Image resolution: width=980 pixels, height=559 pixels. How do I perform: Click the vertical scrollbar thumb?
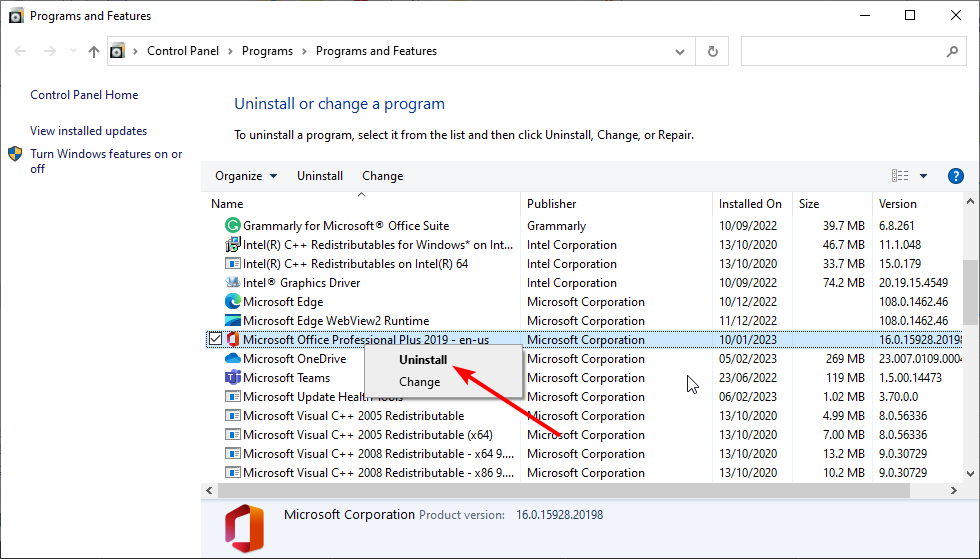coord(971,292)
